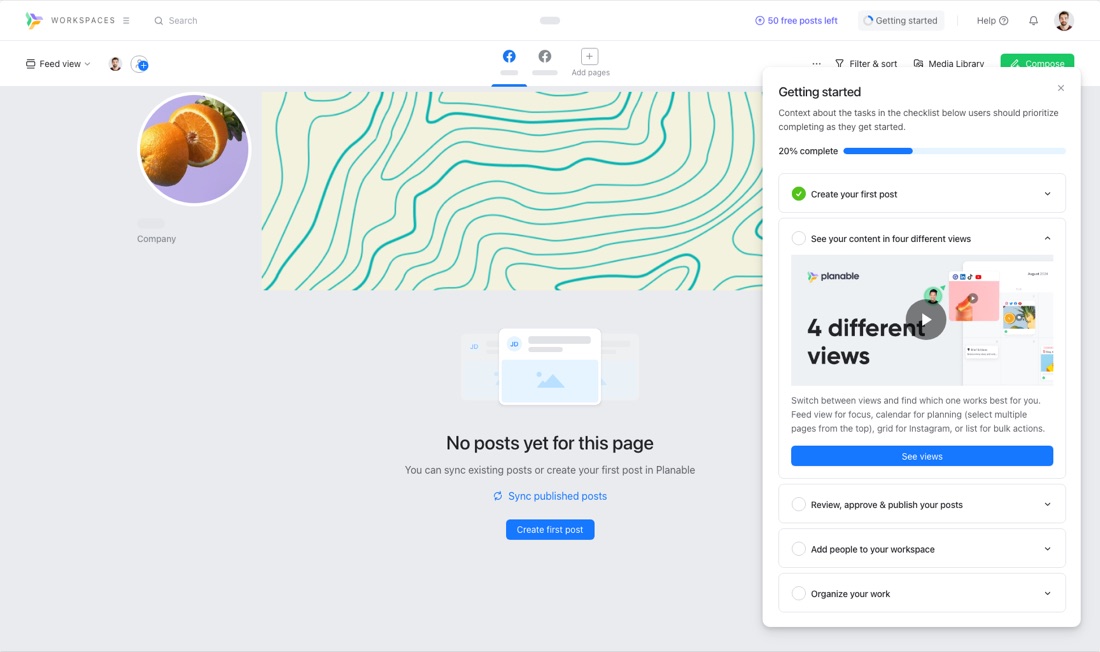Click the Planable logo icon

(33, 20)
